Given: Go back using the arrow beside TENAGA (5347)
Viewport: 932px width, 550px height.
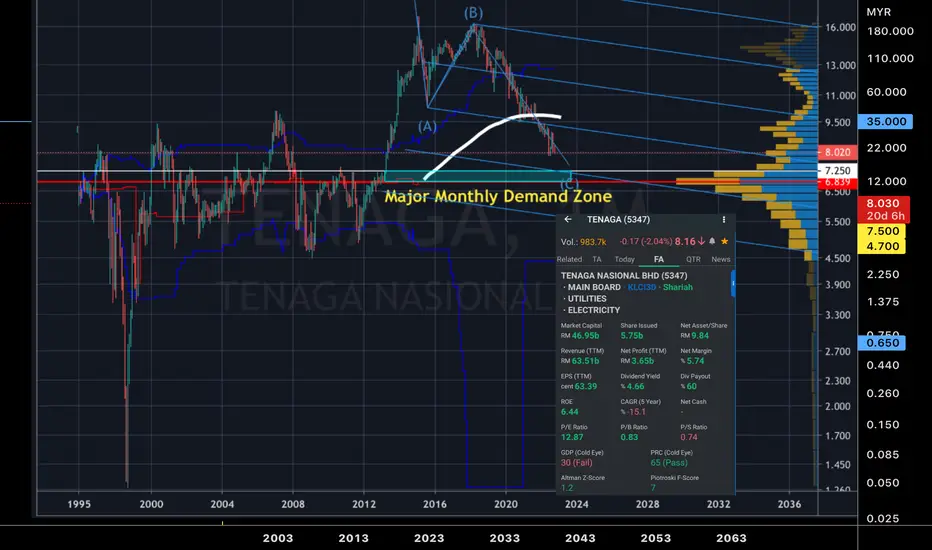Looking at the screenshot, I should (x=568, y=219).
